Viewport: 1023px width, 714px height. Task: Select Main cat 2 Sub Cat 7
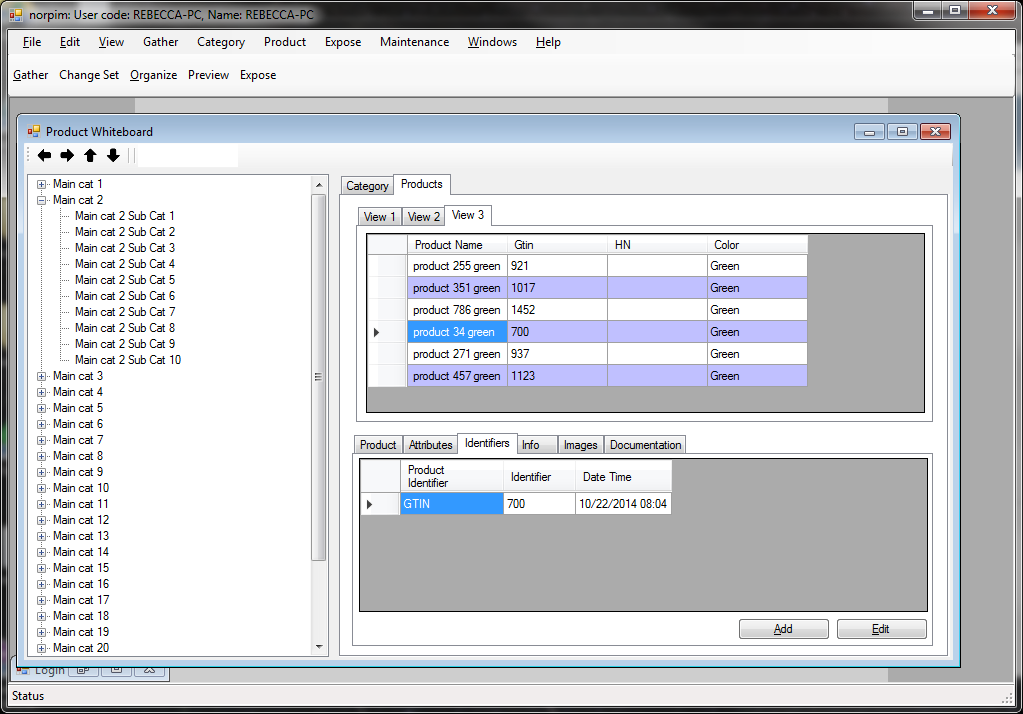[x=125, y=312]
